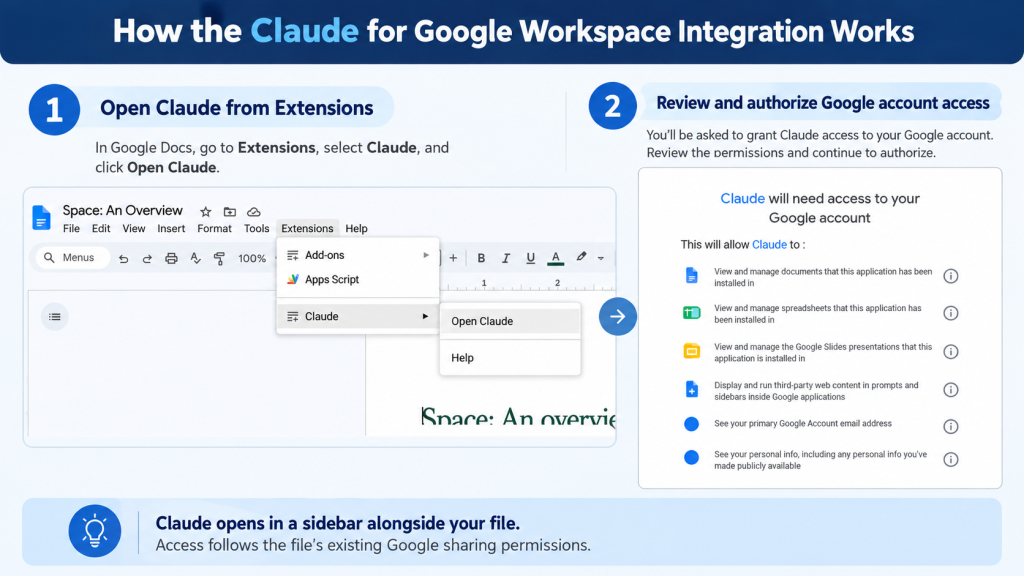Select Open Claude from submenu
1024x576 pixels.
pos(510,321)
